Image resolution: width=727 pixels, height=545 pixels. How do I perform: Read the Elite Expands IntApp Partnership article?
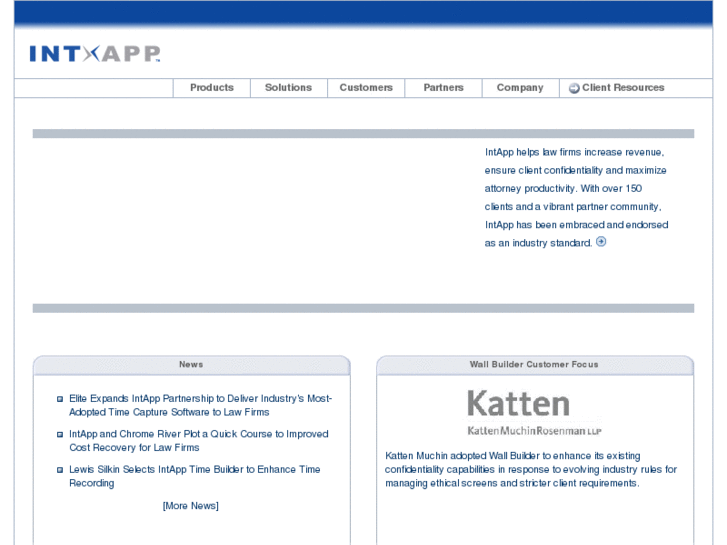pos(200,405)
